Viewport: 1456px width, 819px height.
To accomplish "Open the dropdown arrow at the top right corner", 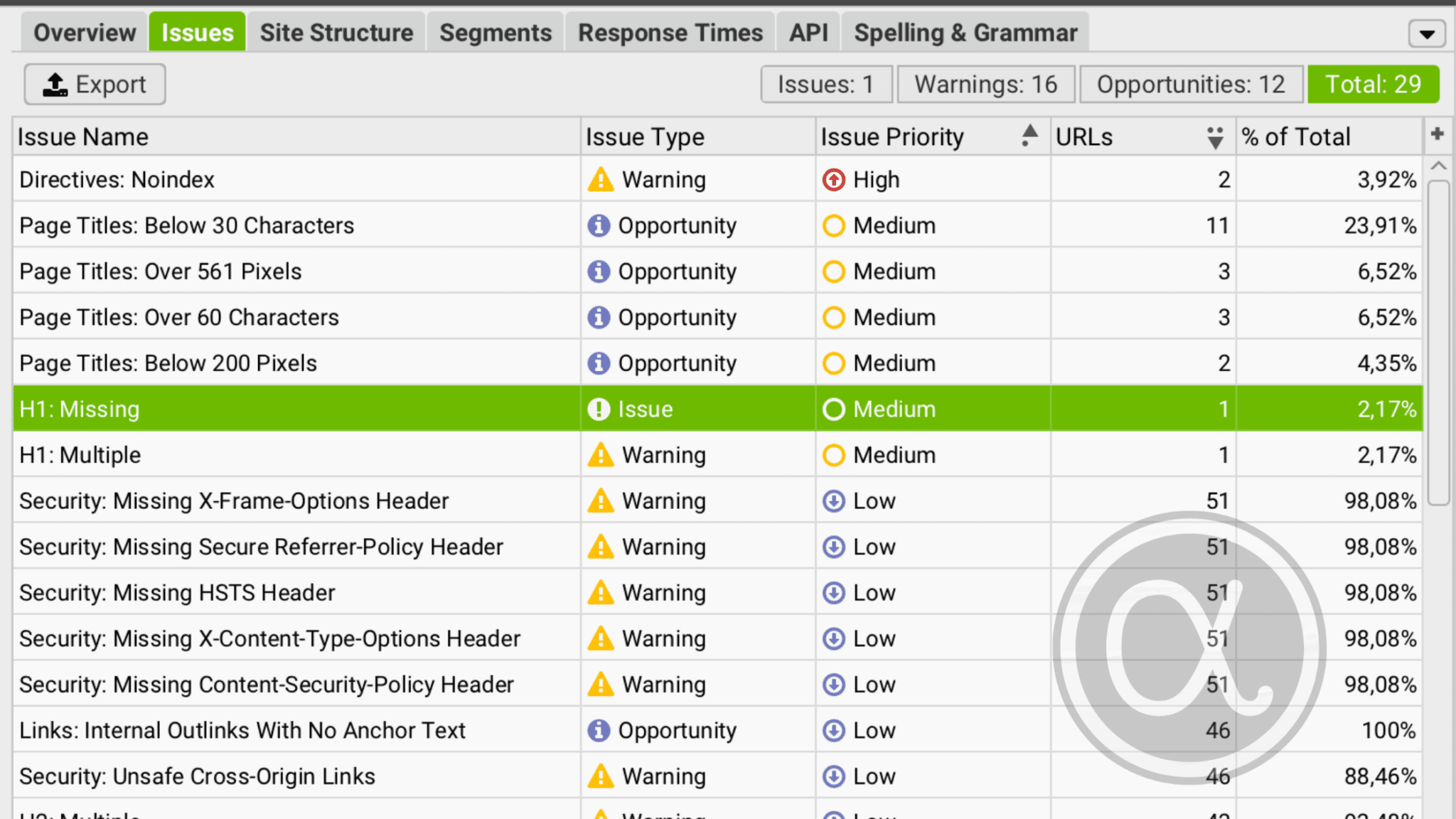I will pyautogui.click(x=1427, y=32).
